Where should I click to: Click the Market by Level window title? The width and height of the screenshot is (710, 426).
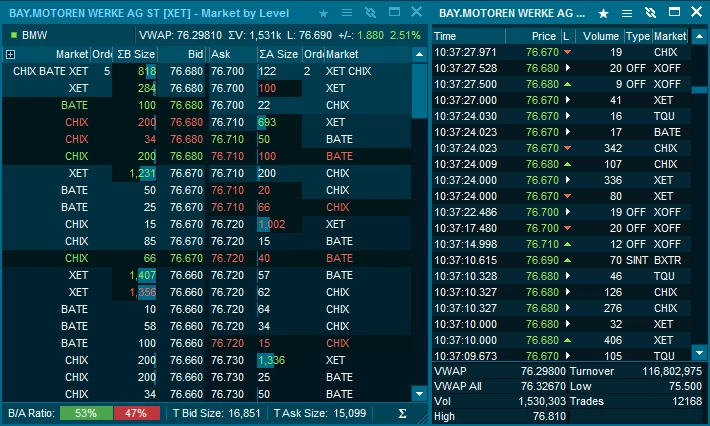click(x=149, y=13)
